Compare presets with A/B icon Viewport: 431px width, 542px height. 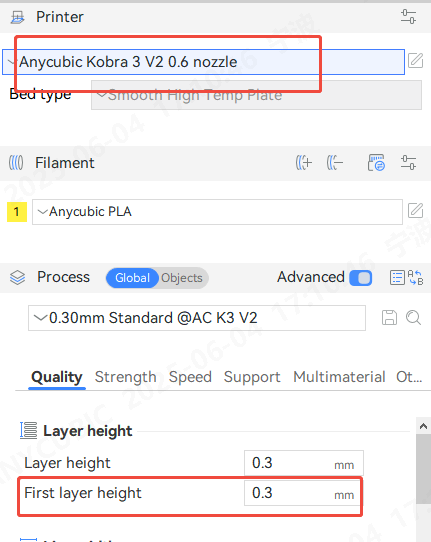click(415, 278)
